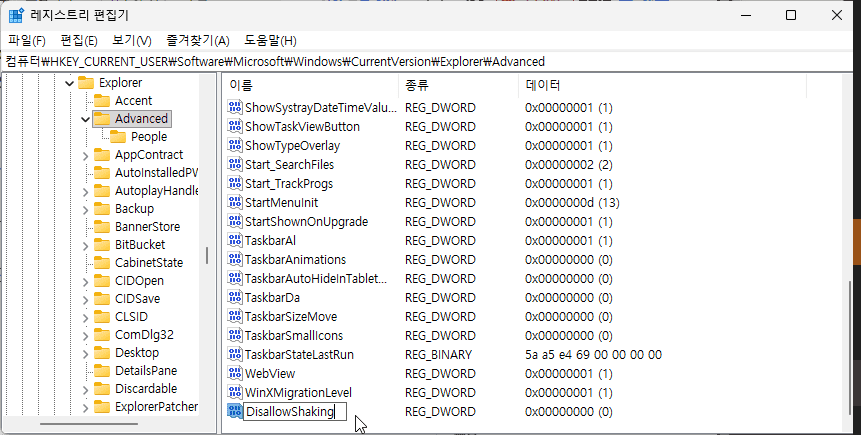Click the BannerStore folder icon
This screenshot has width=861, height=435.
coord(102,226)
